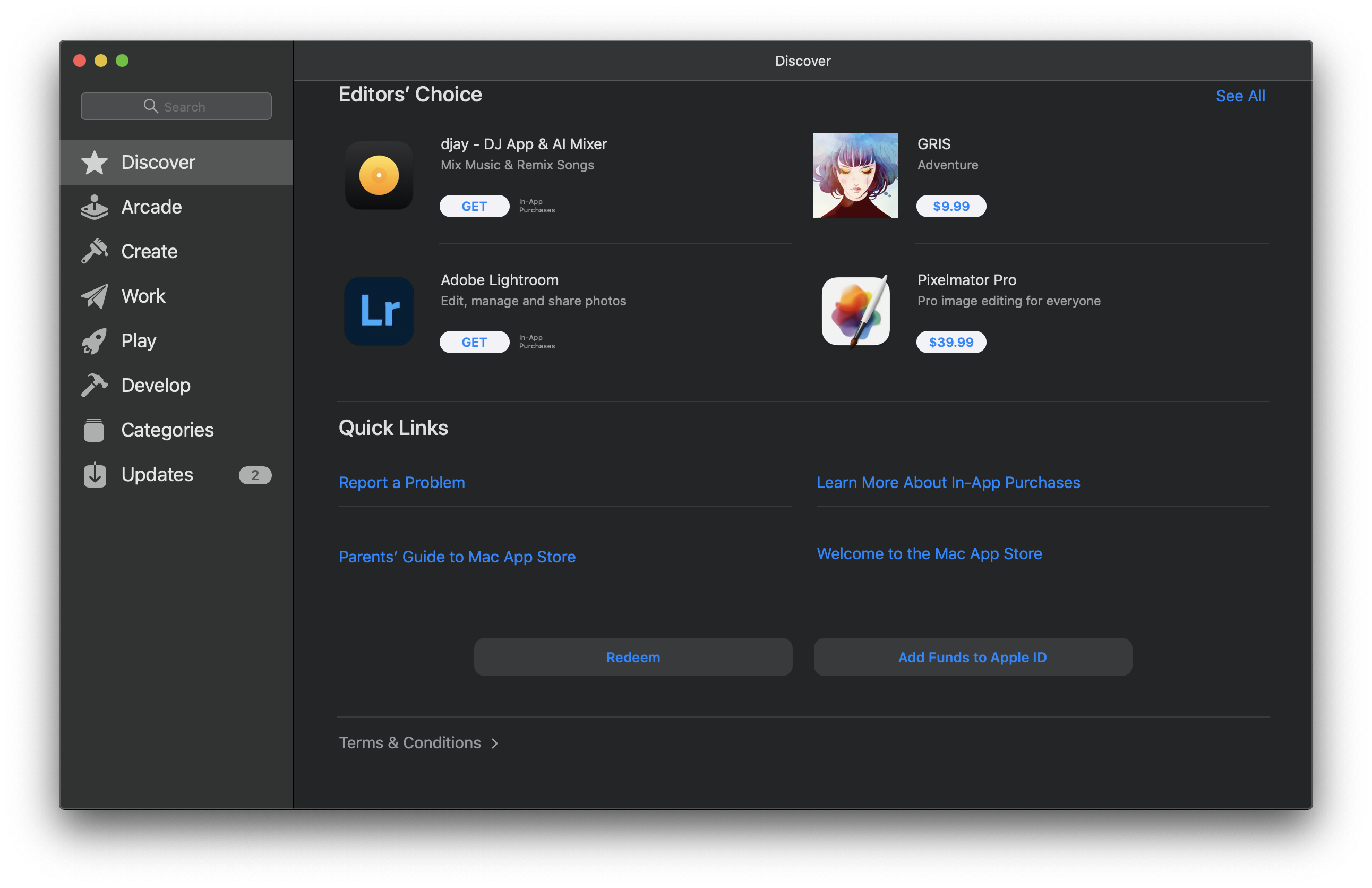Screen dimensions: 1372x888
Task: Open the GRIS game artwork
Action: 855,175
